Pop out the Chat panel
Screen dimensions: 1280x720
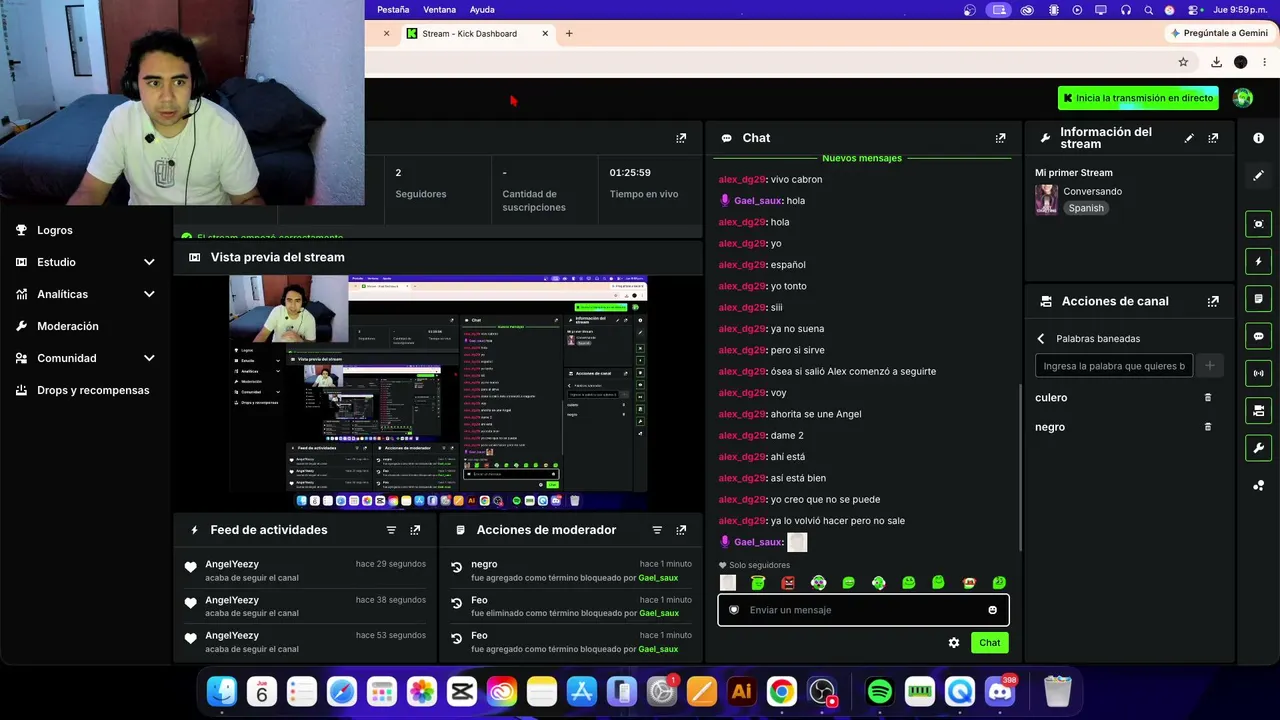pyautogui.click(x=1000, y=138)
